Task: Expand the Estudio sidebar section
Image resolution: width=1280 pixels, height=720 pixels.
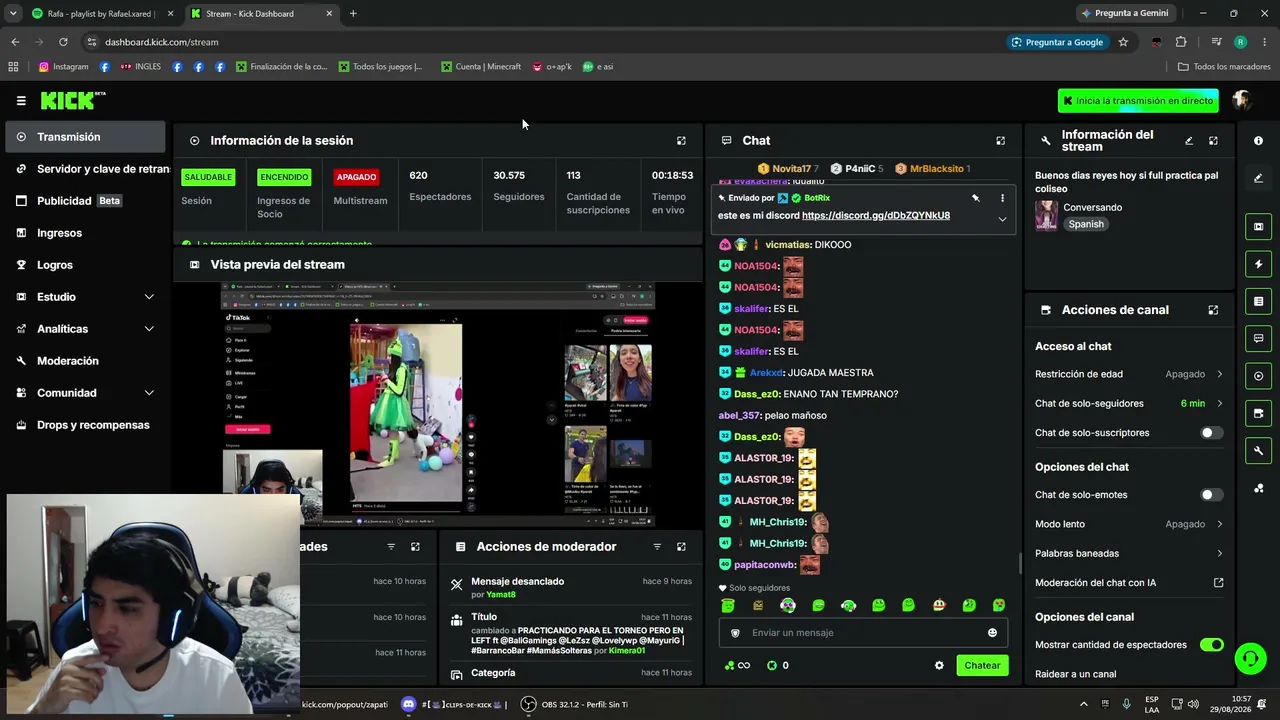Action: [149, 297]
